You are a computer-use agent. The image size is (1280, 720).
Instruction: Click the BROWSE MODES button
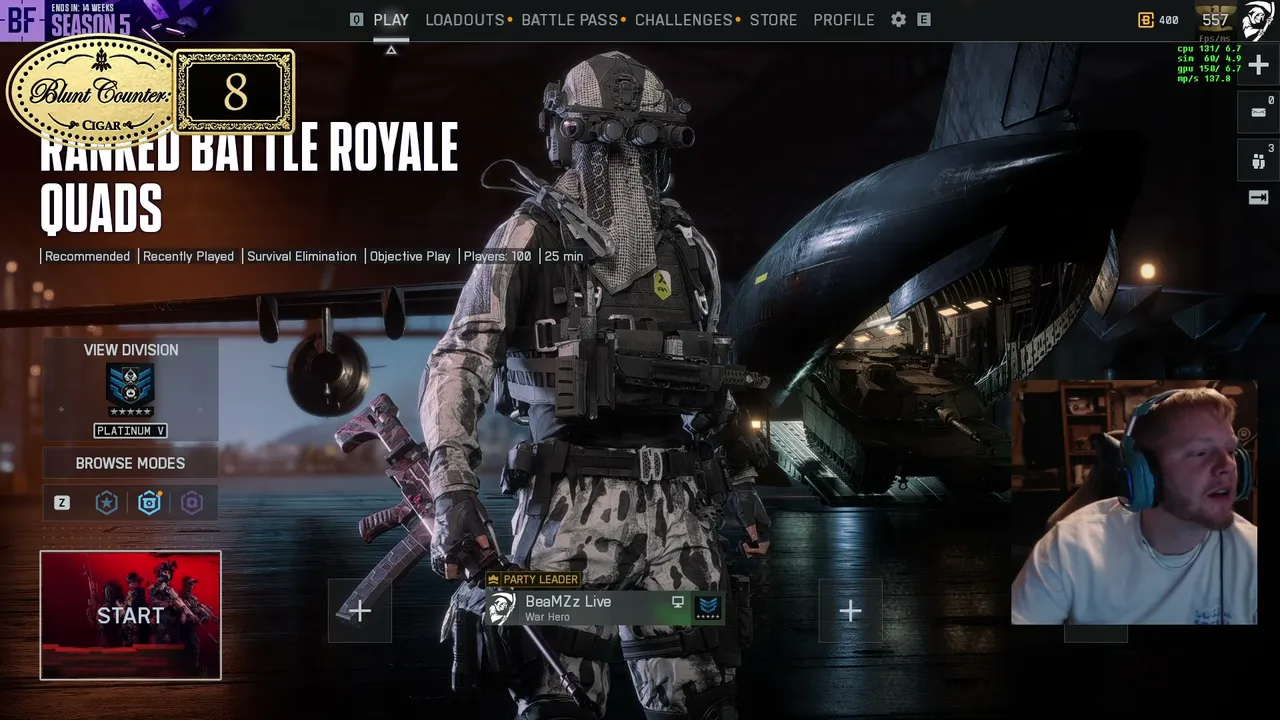(x=130, y=463)
